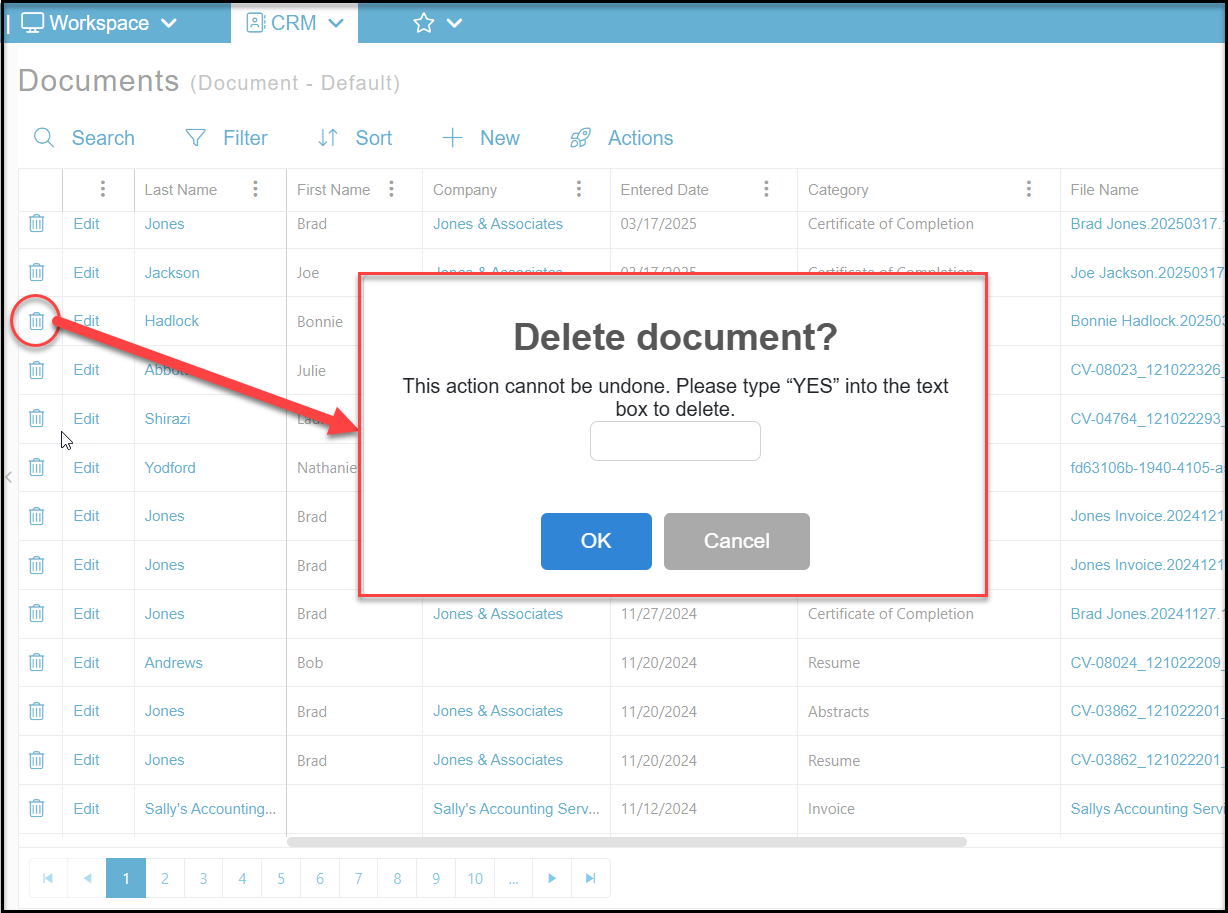Open the Sally's Accounting Serv... company link
The image size is (1228, 913).
coord(516,808)
